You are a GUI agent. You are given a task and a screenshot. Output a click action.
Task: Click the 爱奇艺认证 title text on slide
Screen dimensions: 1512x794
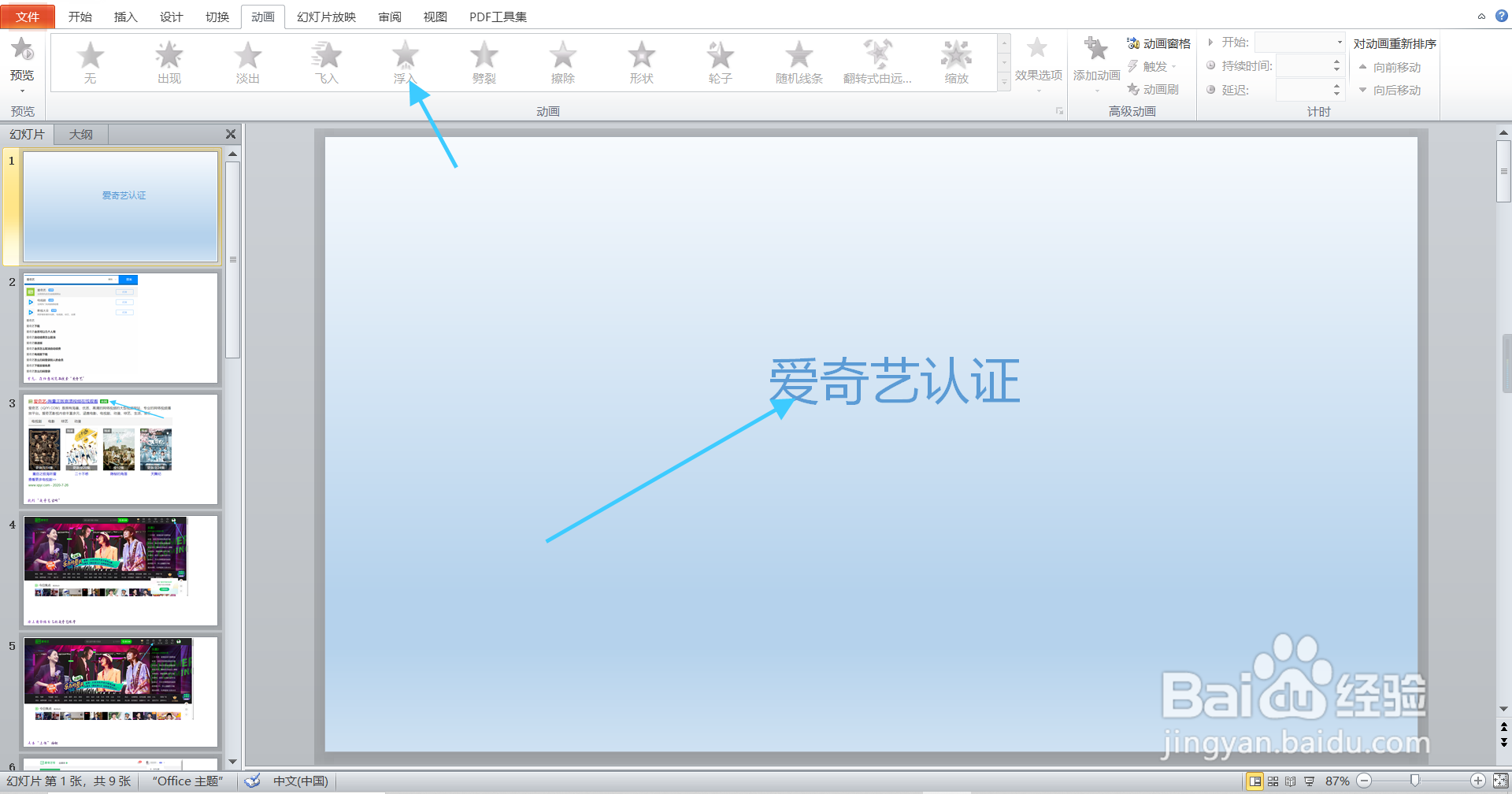pos(895,381)
